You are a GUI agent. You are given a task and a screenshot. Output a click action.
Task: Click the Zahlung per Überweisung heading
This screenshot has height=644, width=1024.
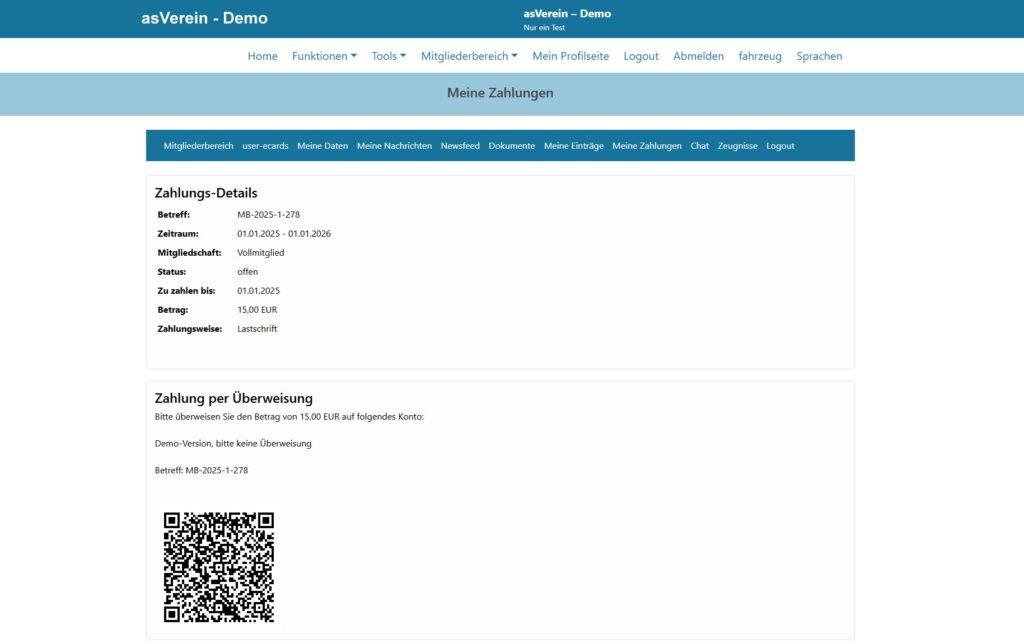click(x=234, y=398)
